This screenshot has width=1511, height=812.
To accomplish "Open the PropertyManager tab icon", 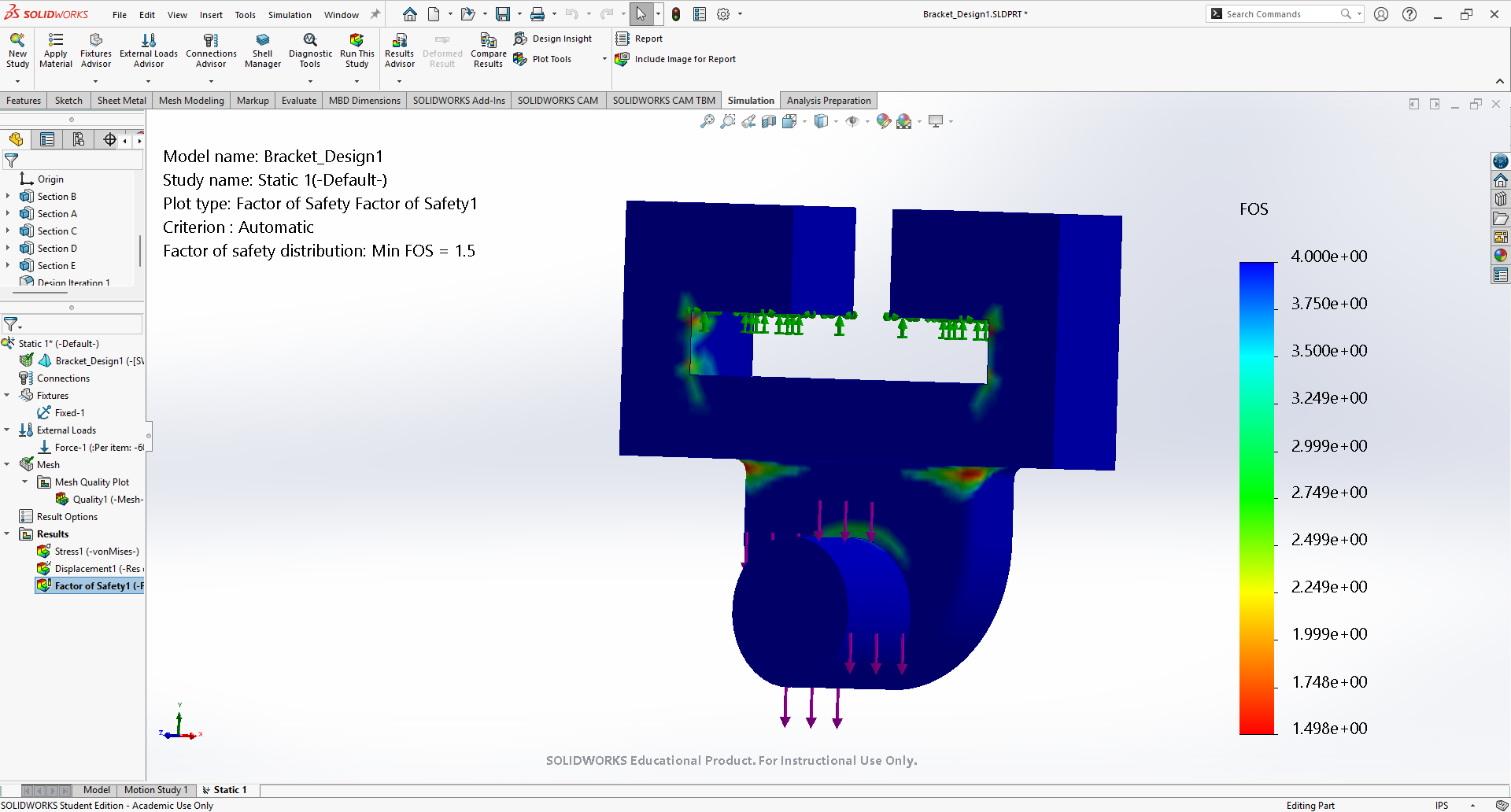I will 47,140.
